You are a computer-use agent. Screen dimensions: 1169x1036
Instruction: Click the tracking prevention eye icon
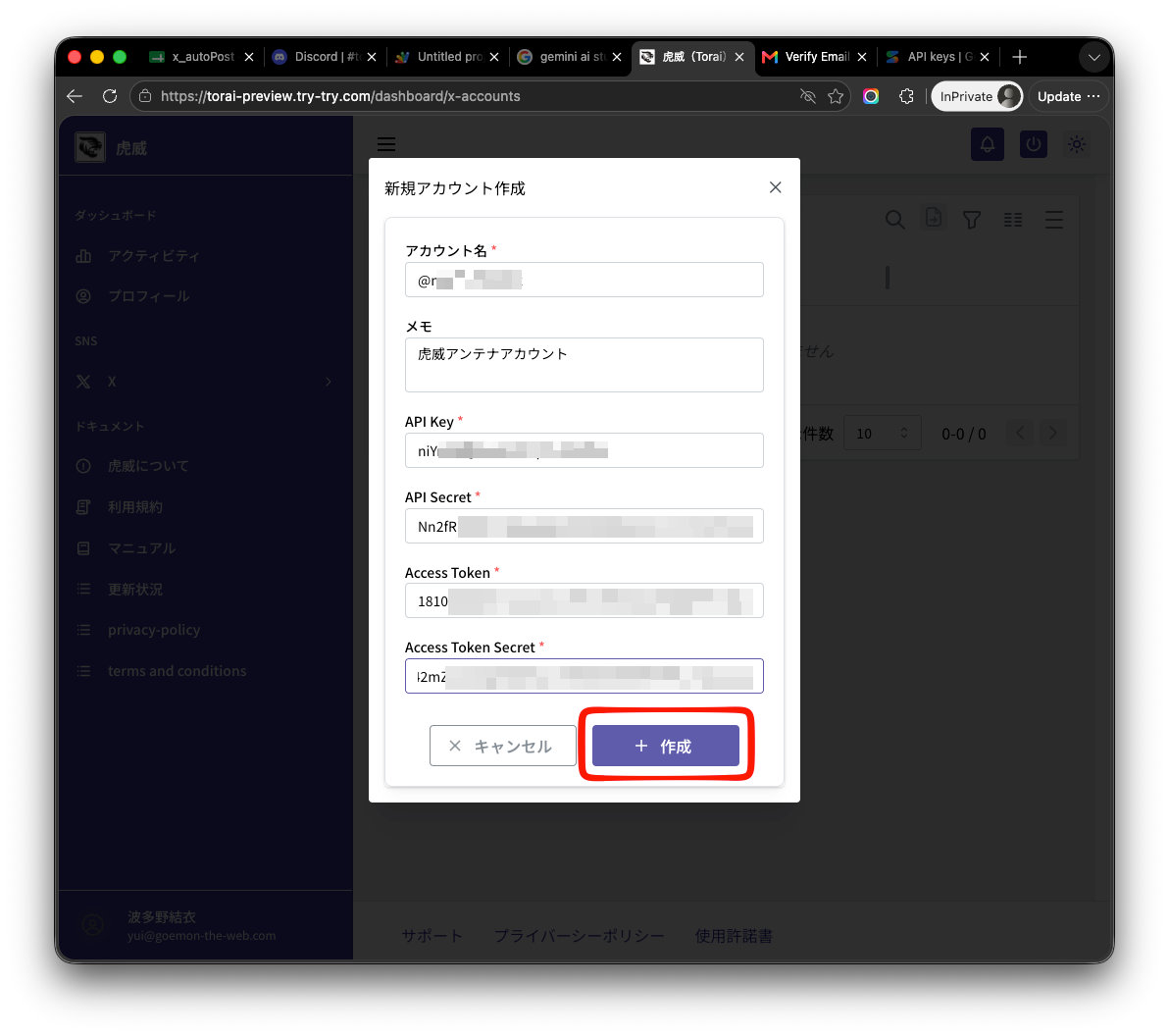coord(807,96)
